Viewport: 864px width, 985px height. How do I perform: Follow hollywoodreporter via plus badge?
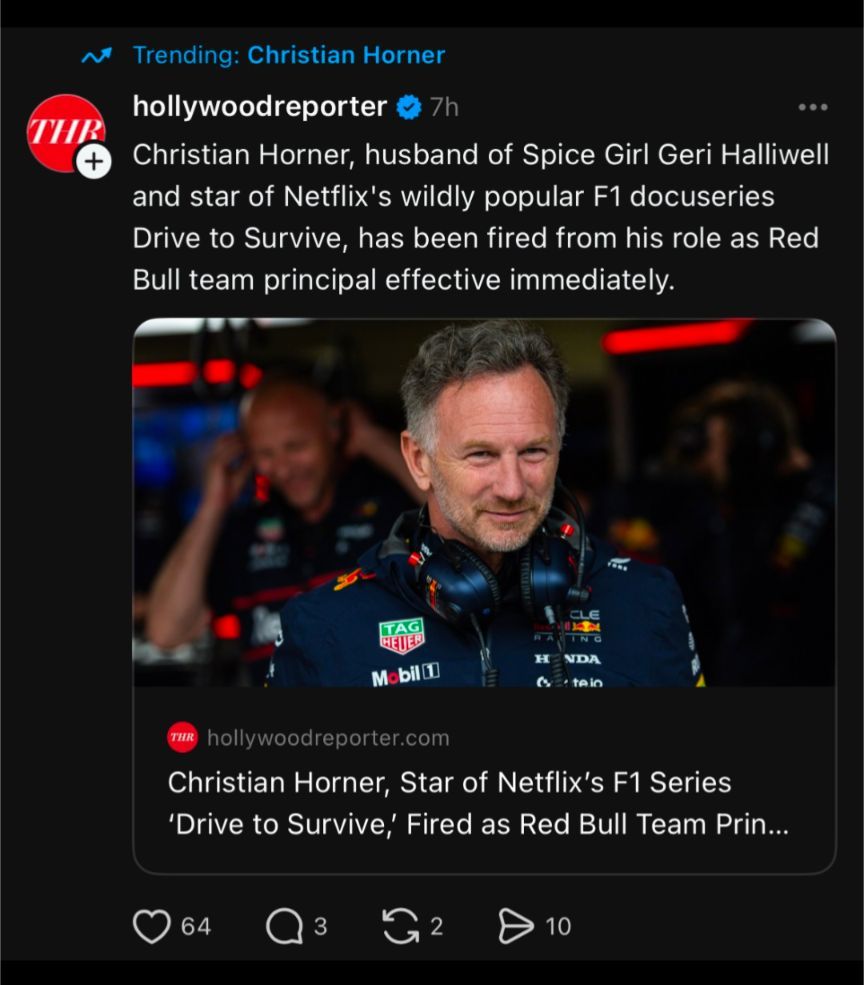pyautogui.click(x=94, y=161)
